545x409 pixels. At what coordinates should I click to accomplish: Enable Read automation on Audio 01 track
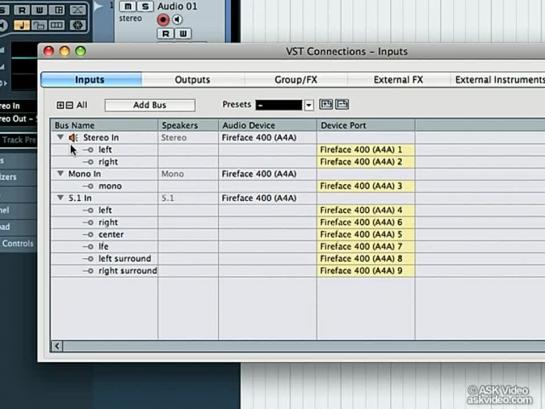point(165,34)
